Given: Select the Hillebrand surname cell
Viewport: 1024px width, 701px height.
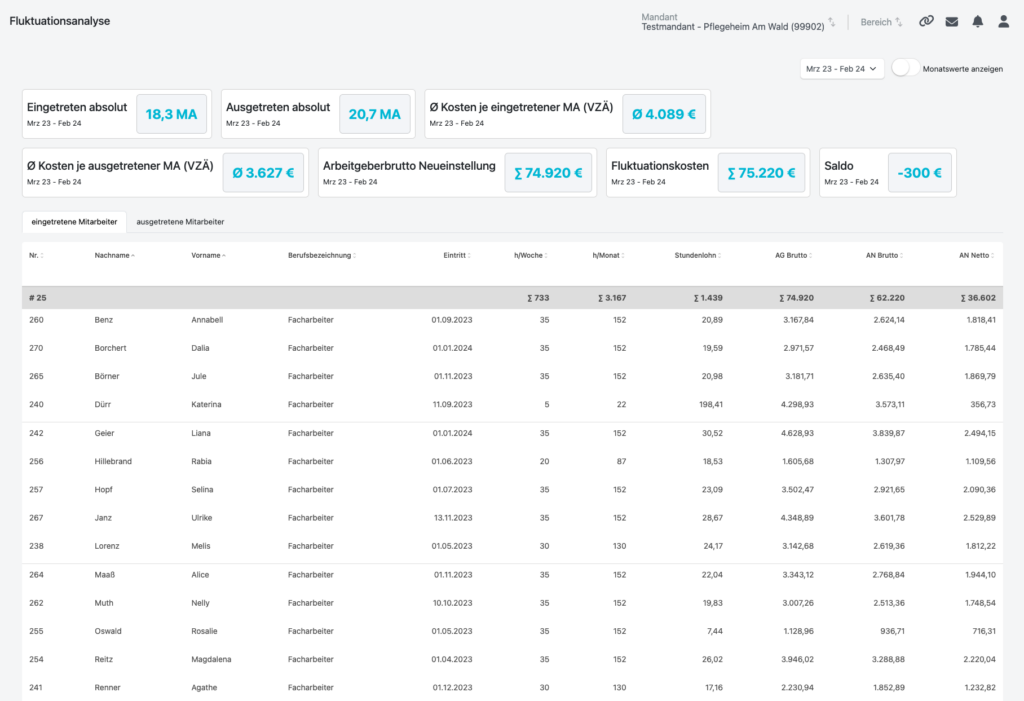Looking at the screenshot, I should 113,461.
